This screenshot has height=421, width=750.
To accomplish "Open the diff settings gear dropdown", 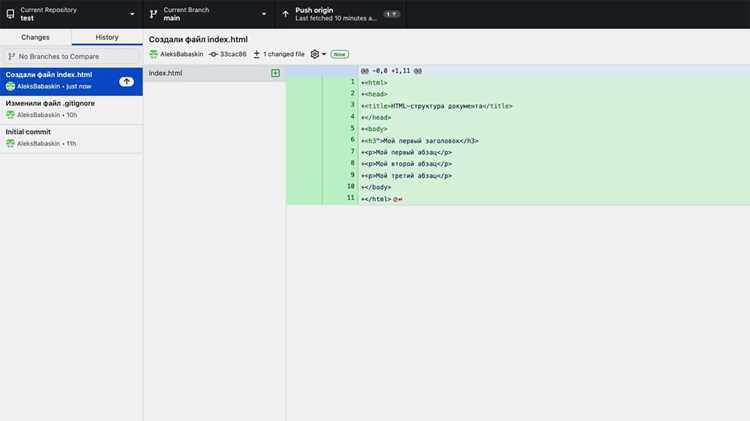I will [318, 54].
